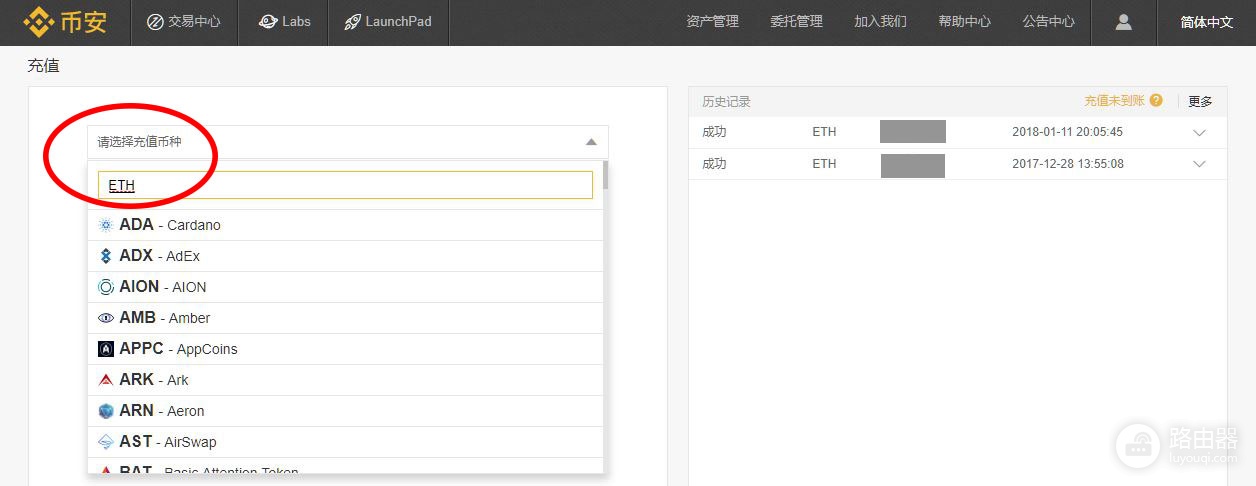Image resolution: width=1256 pixels, height=486 pixels.
Task: Go to 委托管理 order management
Action: pos(797,21)
